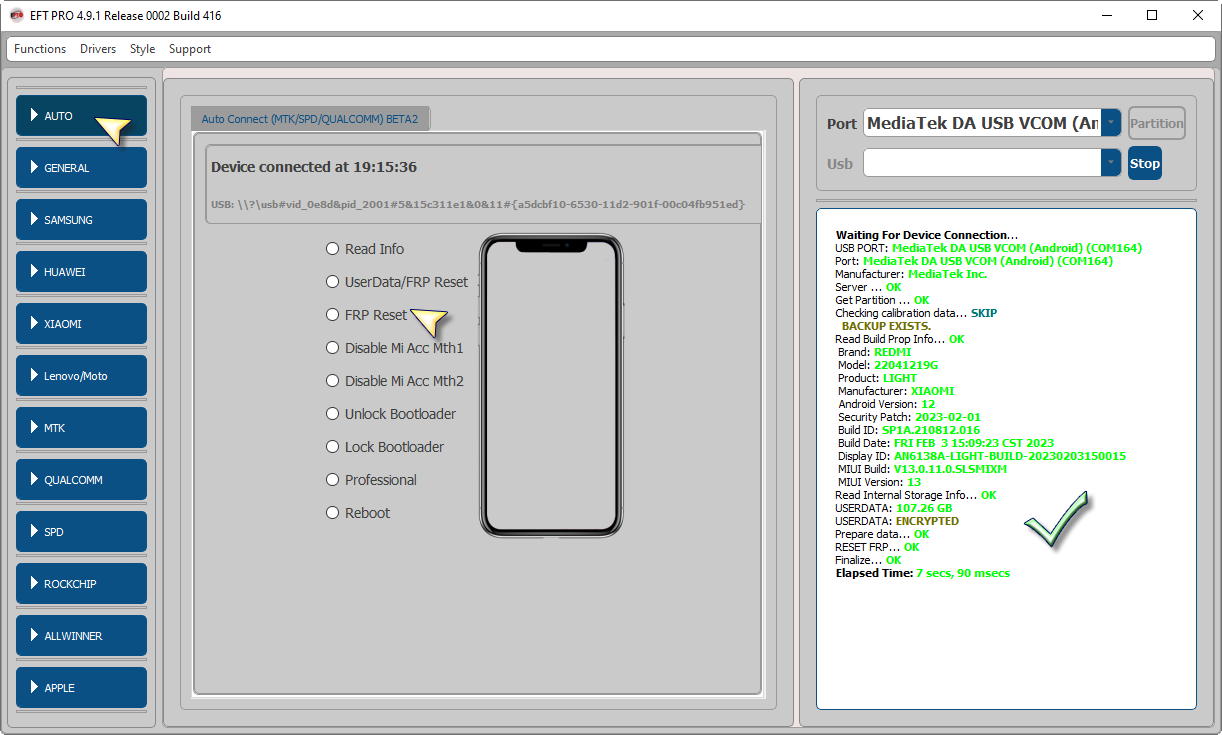Open the XIAOMI sidebar section
This screenshot has width=1222, height=735.
(81, 324)
